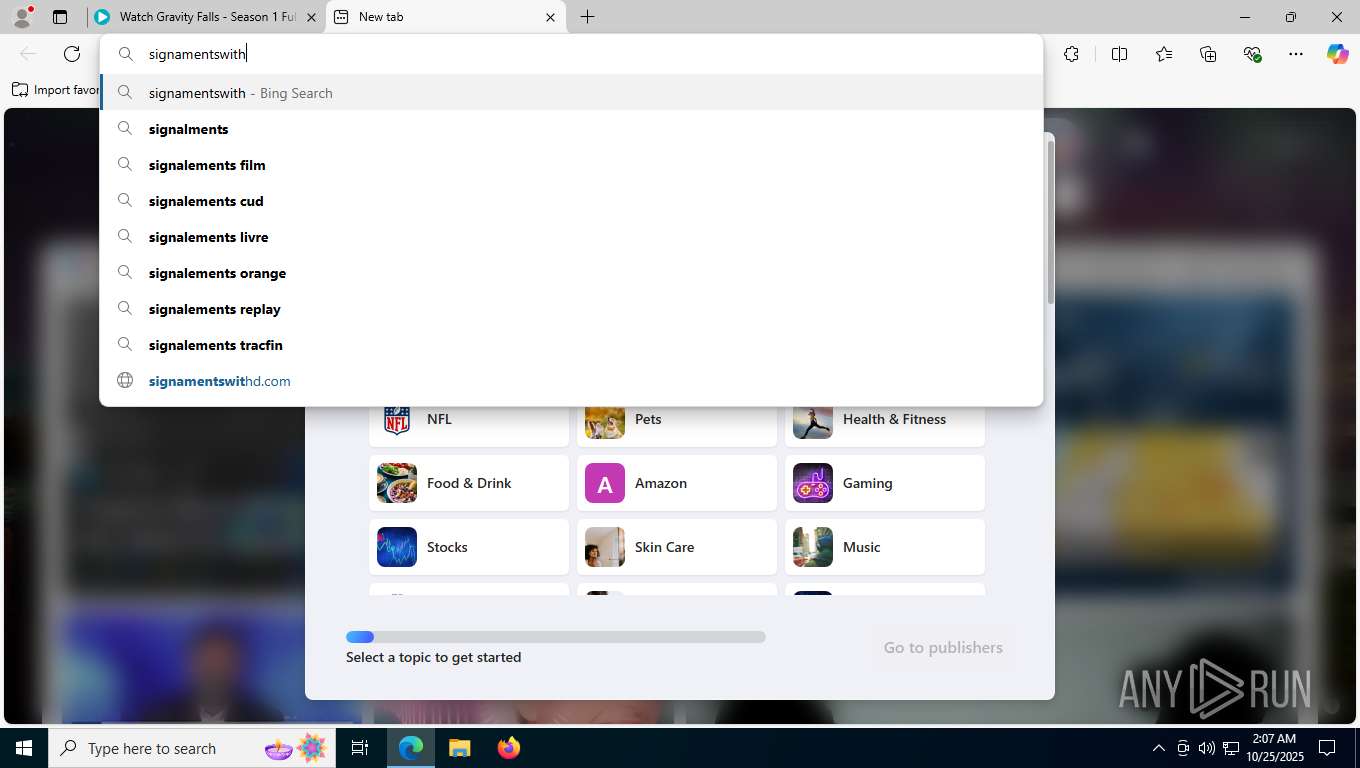Screen dimensions: 1360x768
Task: Open the Collections icon
Action: 1208,54
